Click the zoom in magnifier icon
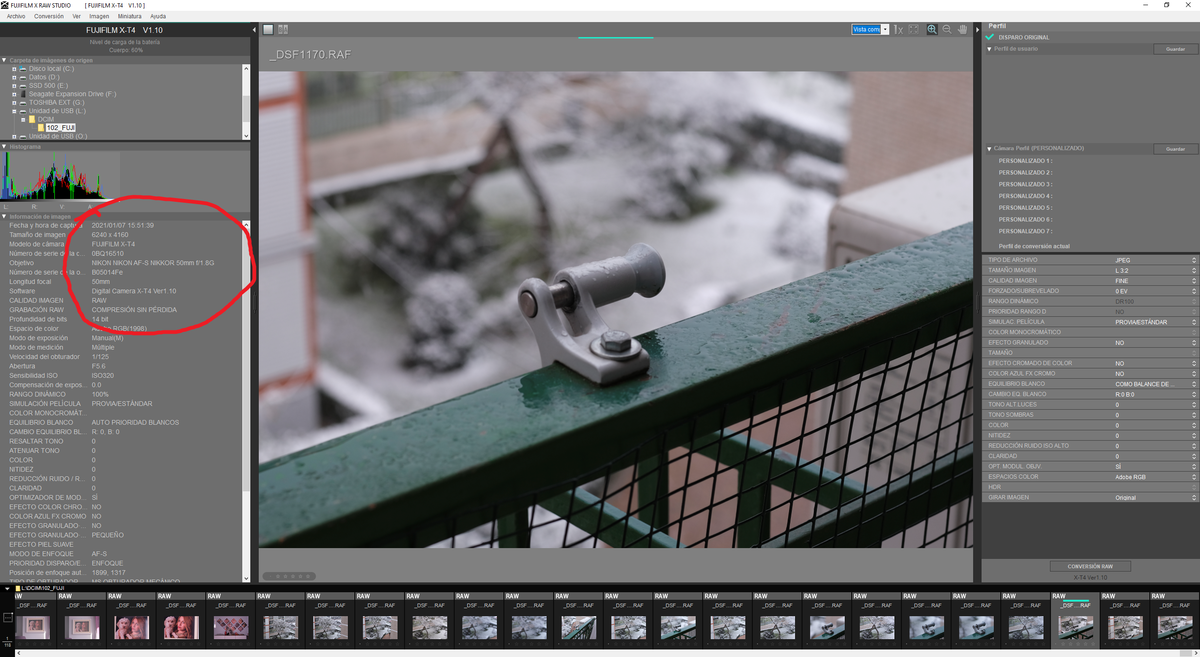Screen dimensions: 1200x657 (932, 30)
